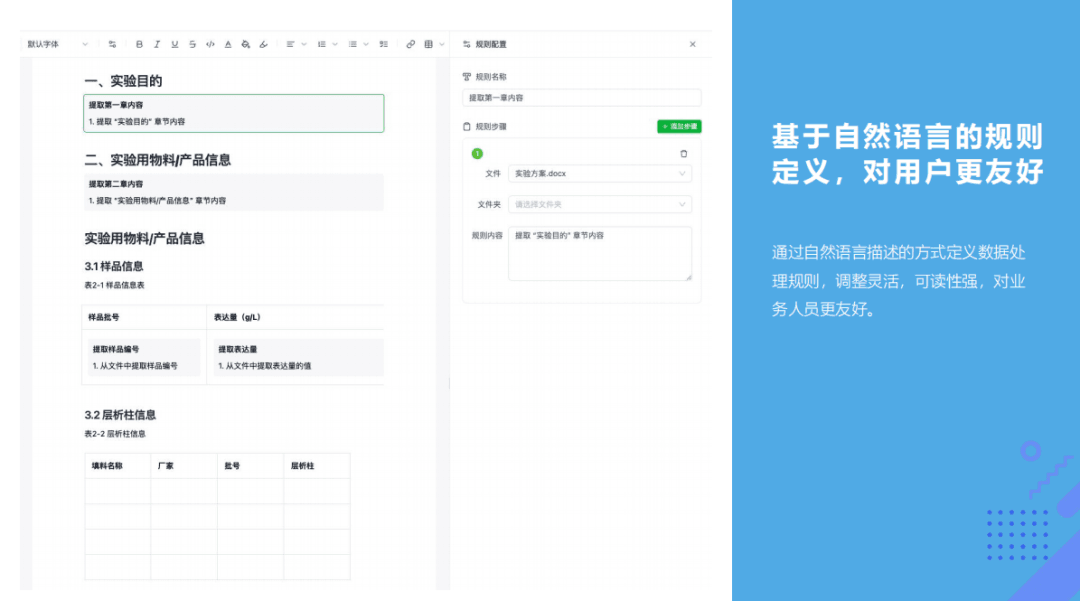Apply italic formatting
The height and width of the screenshot is (601, 1080).
click(157, 44)
